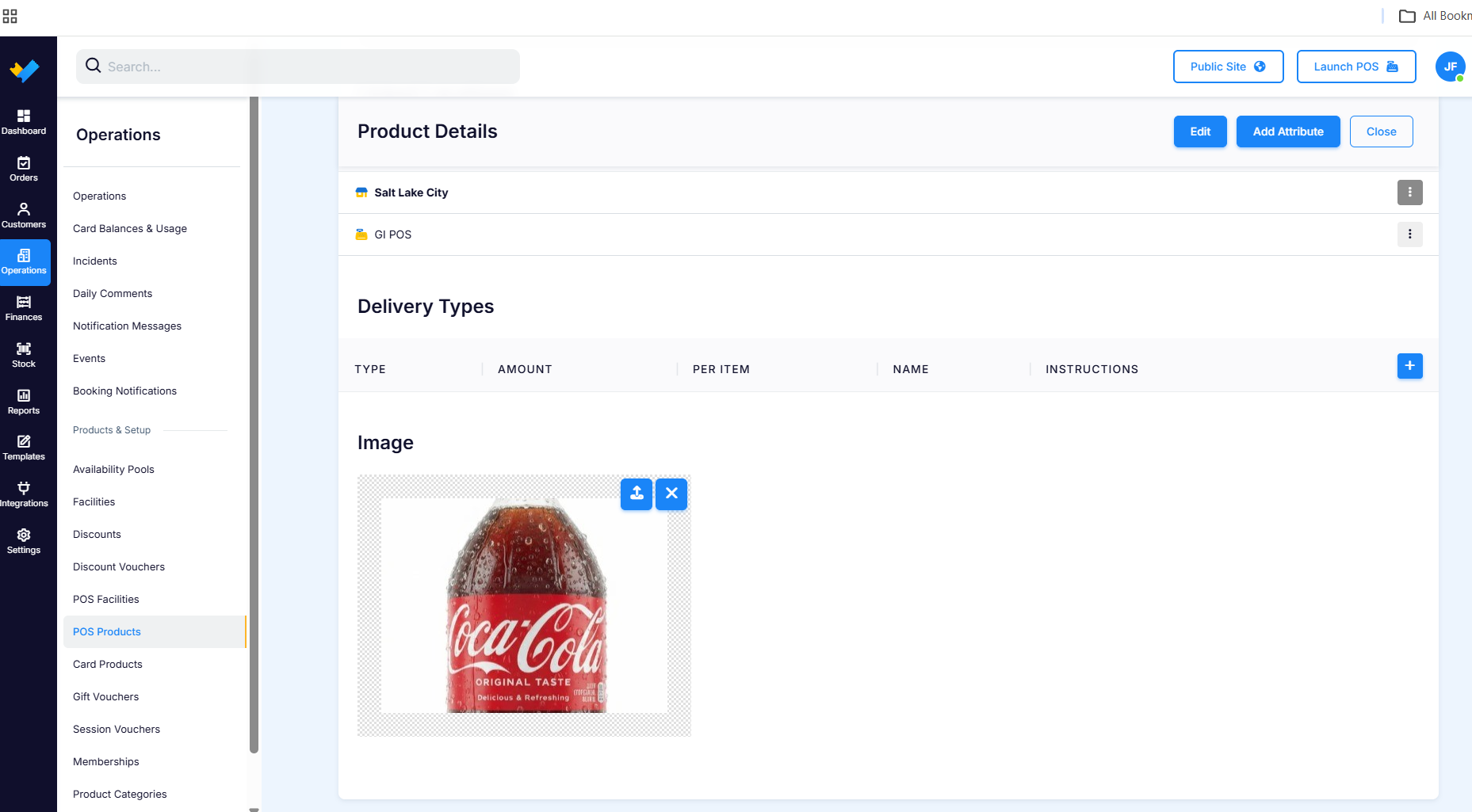
Task: Select the Operations rail icon
Action: (24, 262)
